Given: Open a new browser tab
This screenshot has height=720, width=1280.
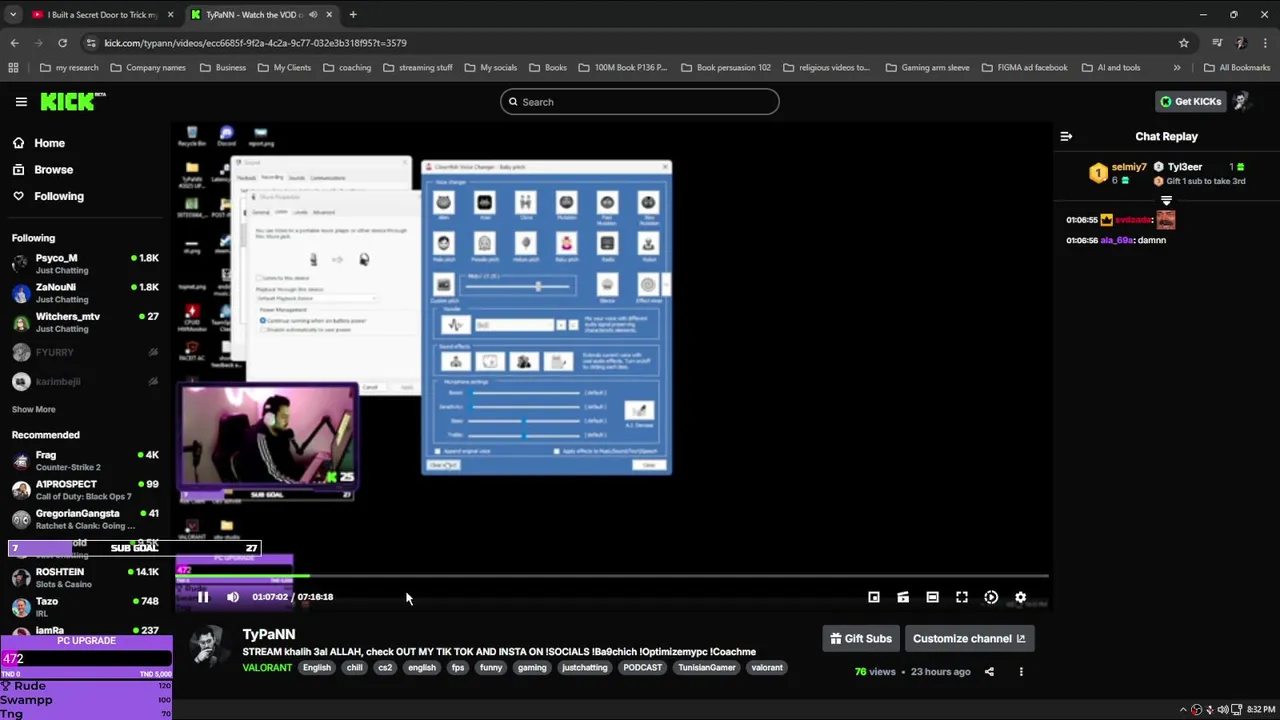Looking at the screenshot, I should click(353, 15).
